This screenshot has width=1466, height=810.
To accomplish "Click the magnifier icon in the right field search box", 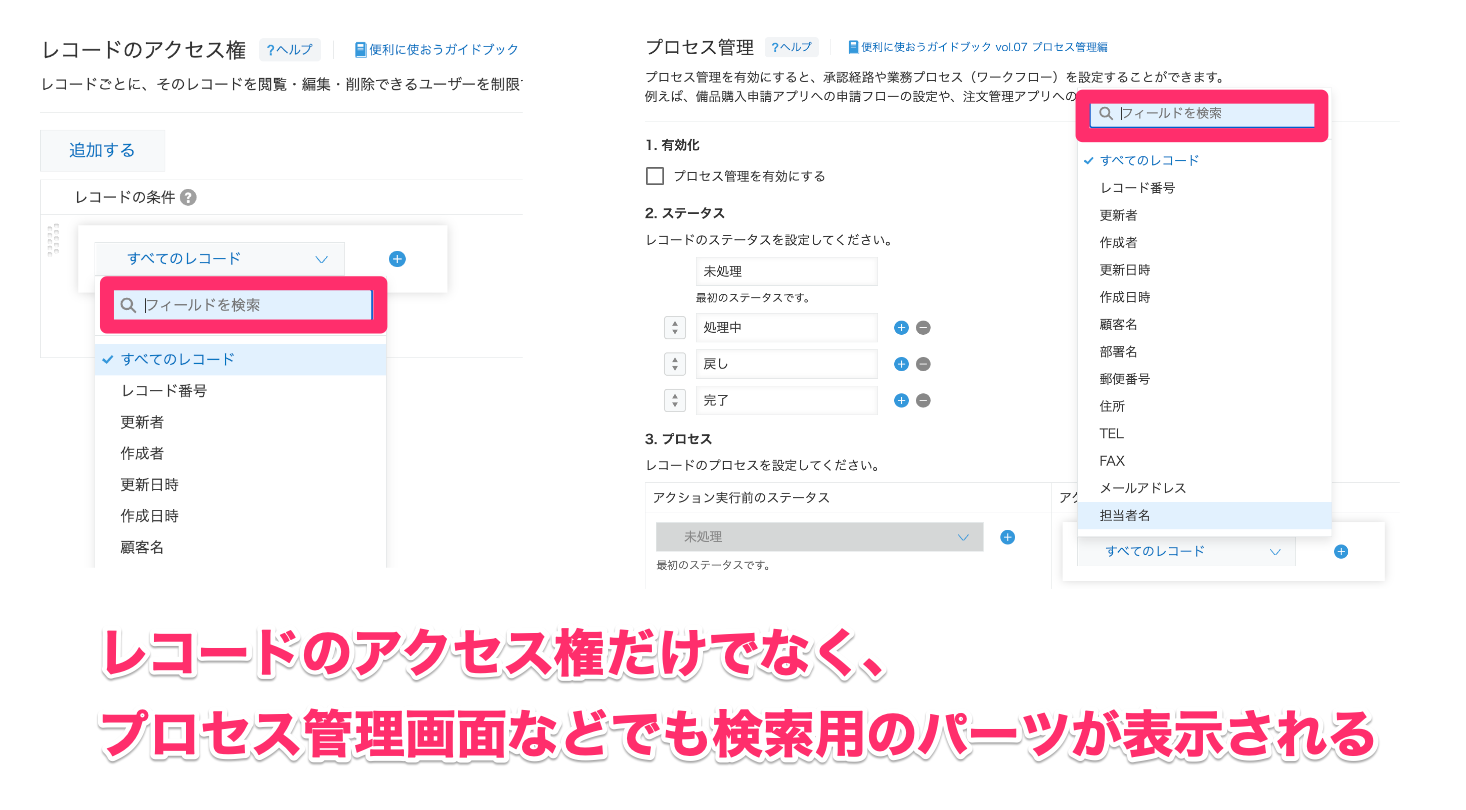I will pos(1106,114).
